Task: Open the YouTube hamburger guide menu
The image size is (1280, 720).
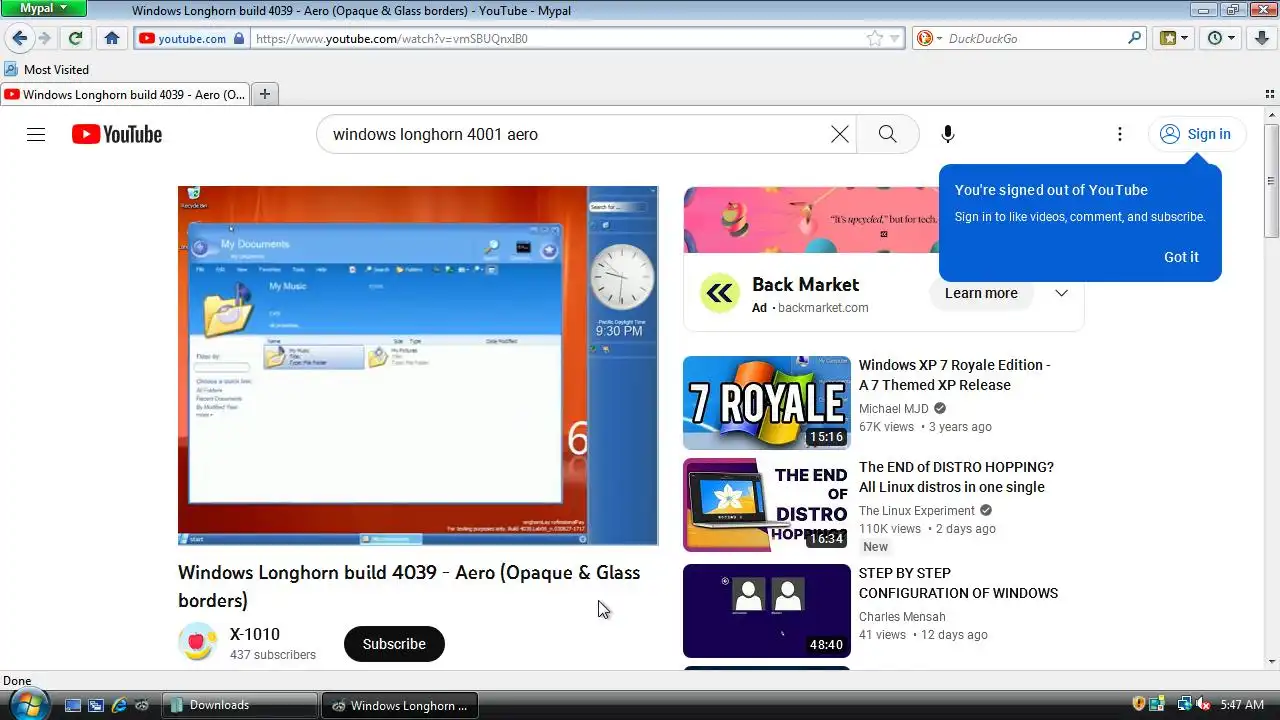Action: (36, 134)
